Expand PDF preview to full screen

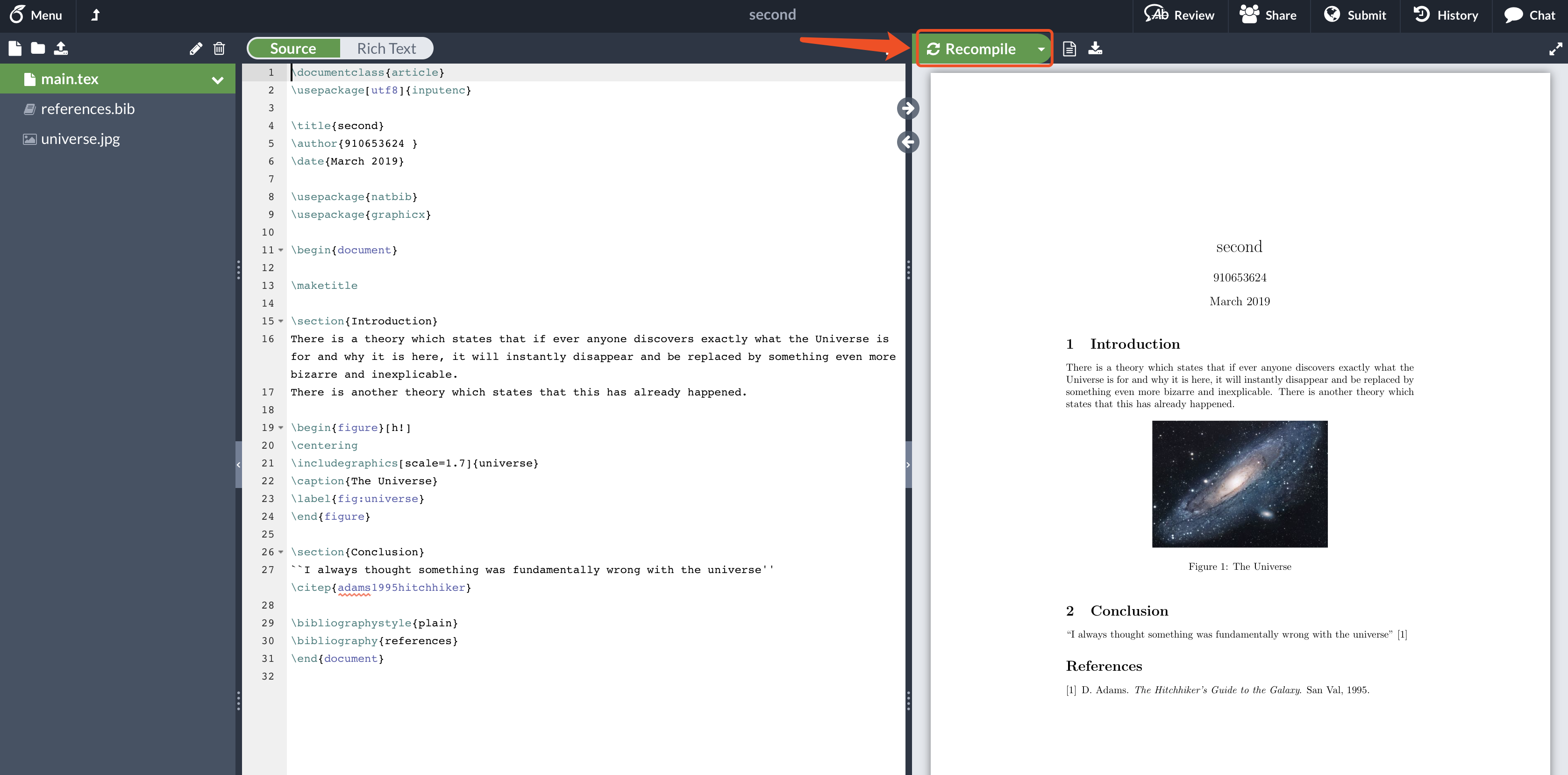[1555, 49]
